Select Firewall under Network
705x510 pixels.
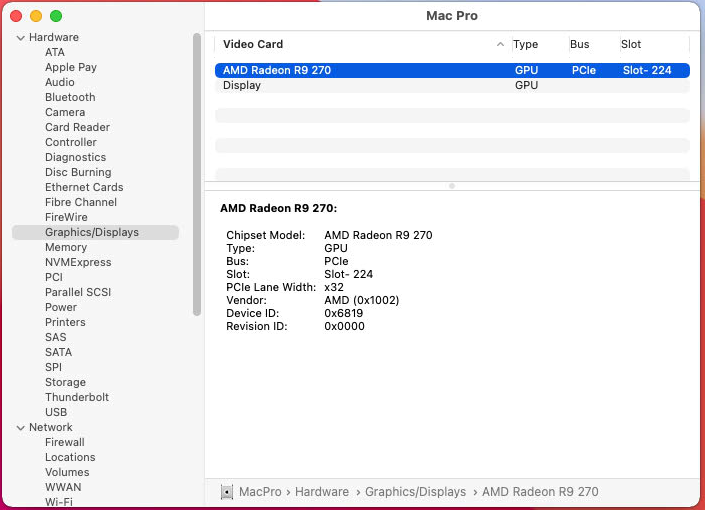pos(64,443)
